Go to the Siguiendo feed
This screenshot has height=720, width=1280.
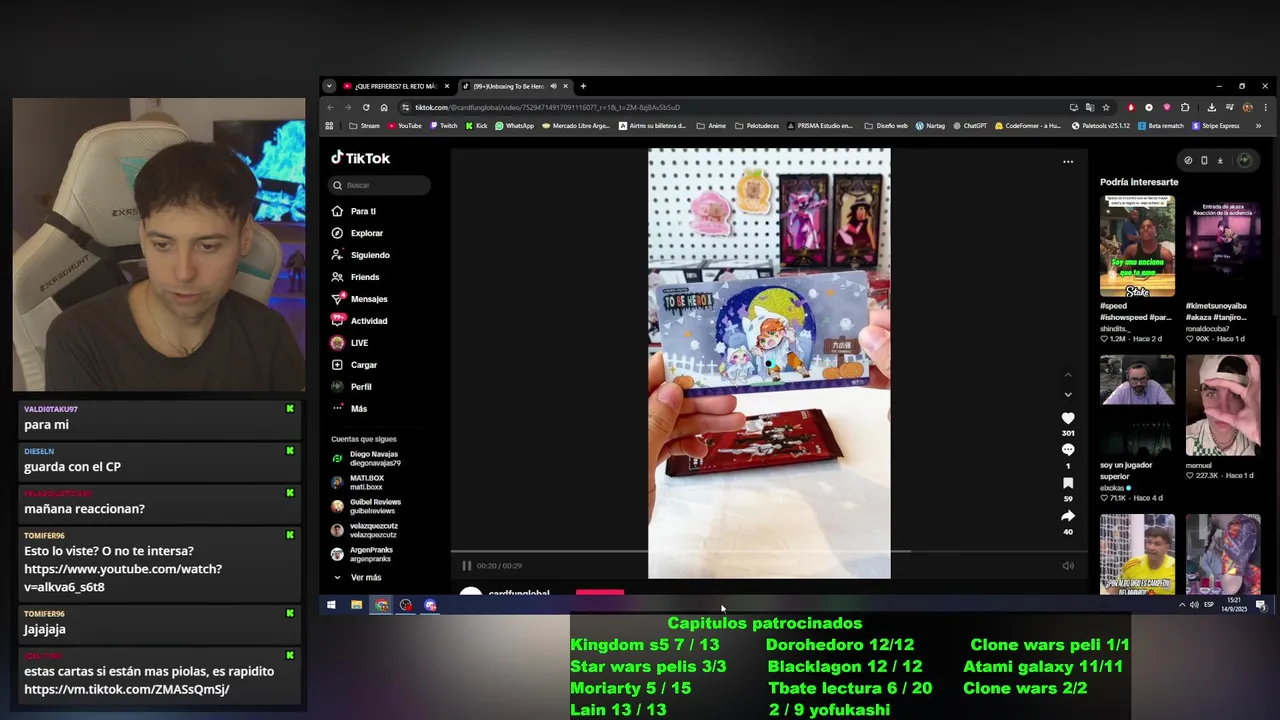pos(360,255)
